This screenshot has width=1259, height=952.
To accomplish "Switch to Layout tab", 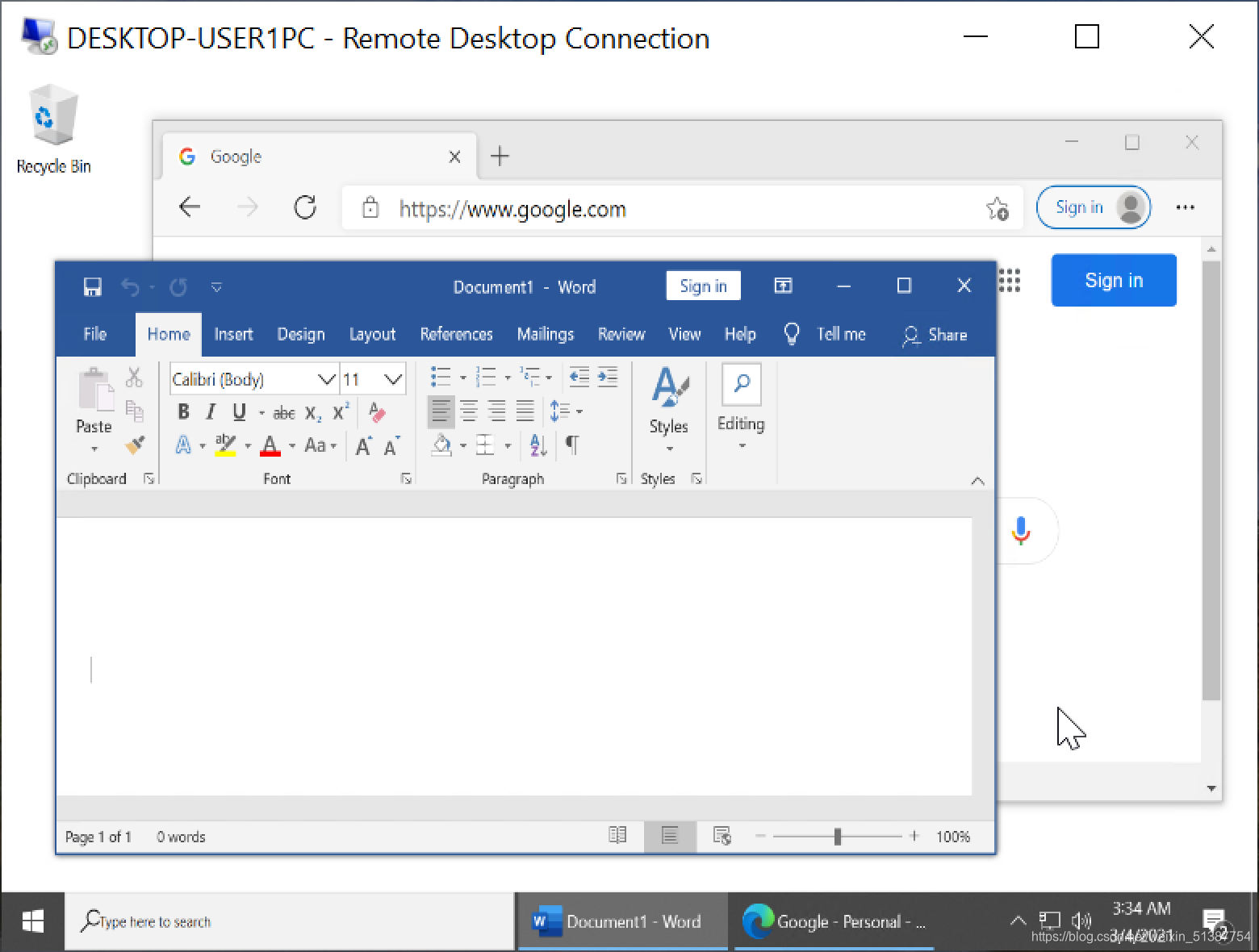I will (372, 334).
